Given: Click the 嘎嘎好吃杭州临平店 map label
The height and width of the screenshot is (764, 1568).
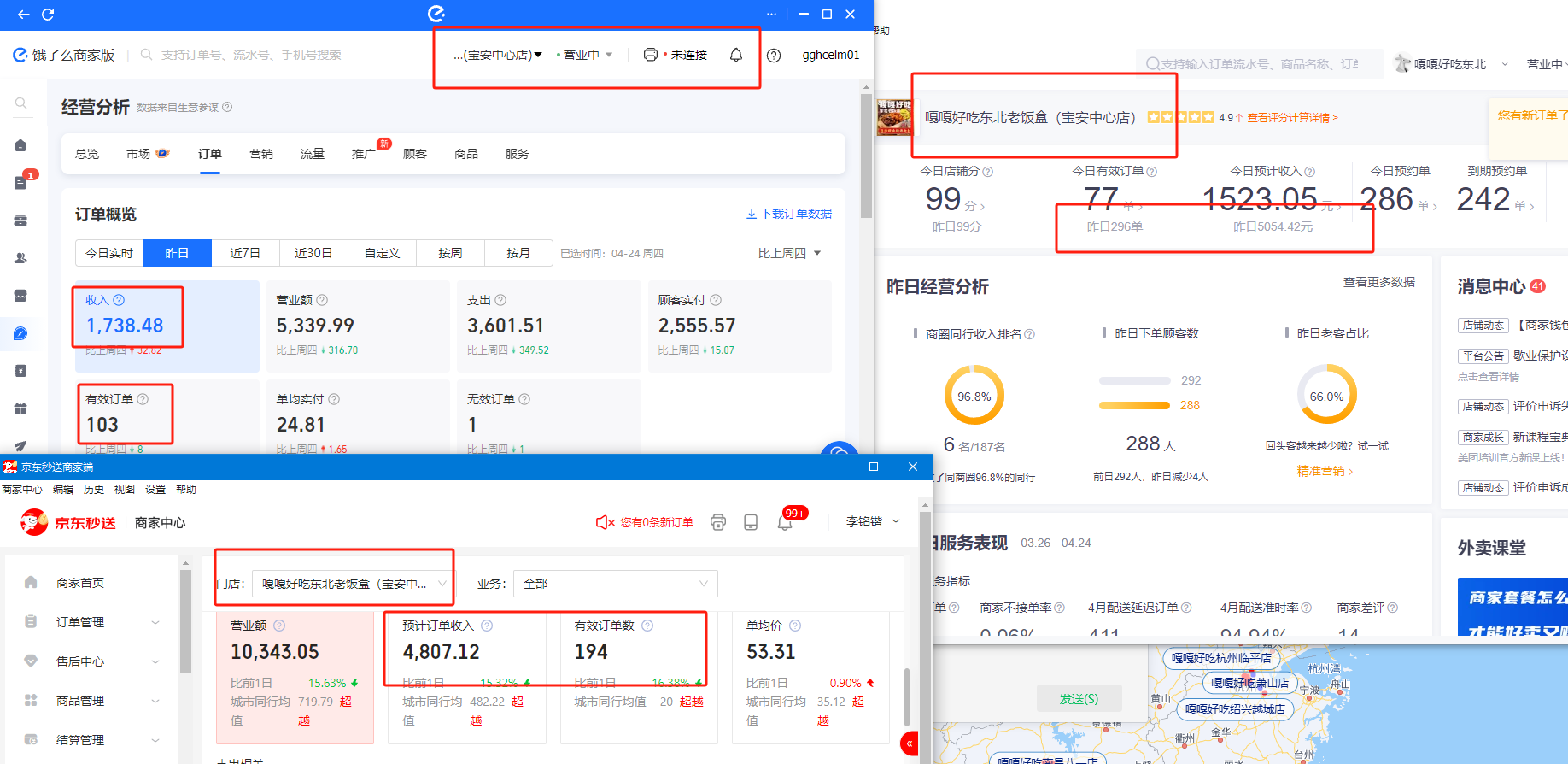Looking at the screenshot, I should tap(1221, 658).
